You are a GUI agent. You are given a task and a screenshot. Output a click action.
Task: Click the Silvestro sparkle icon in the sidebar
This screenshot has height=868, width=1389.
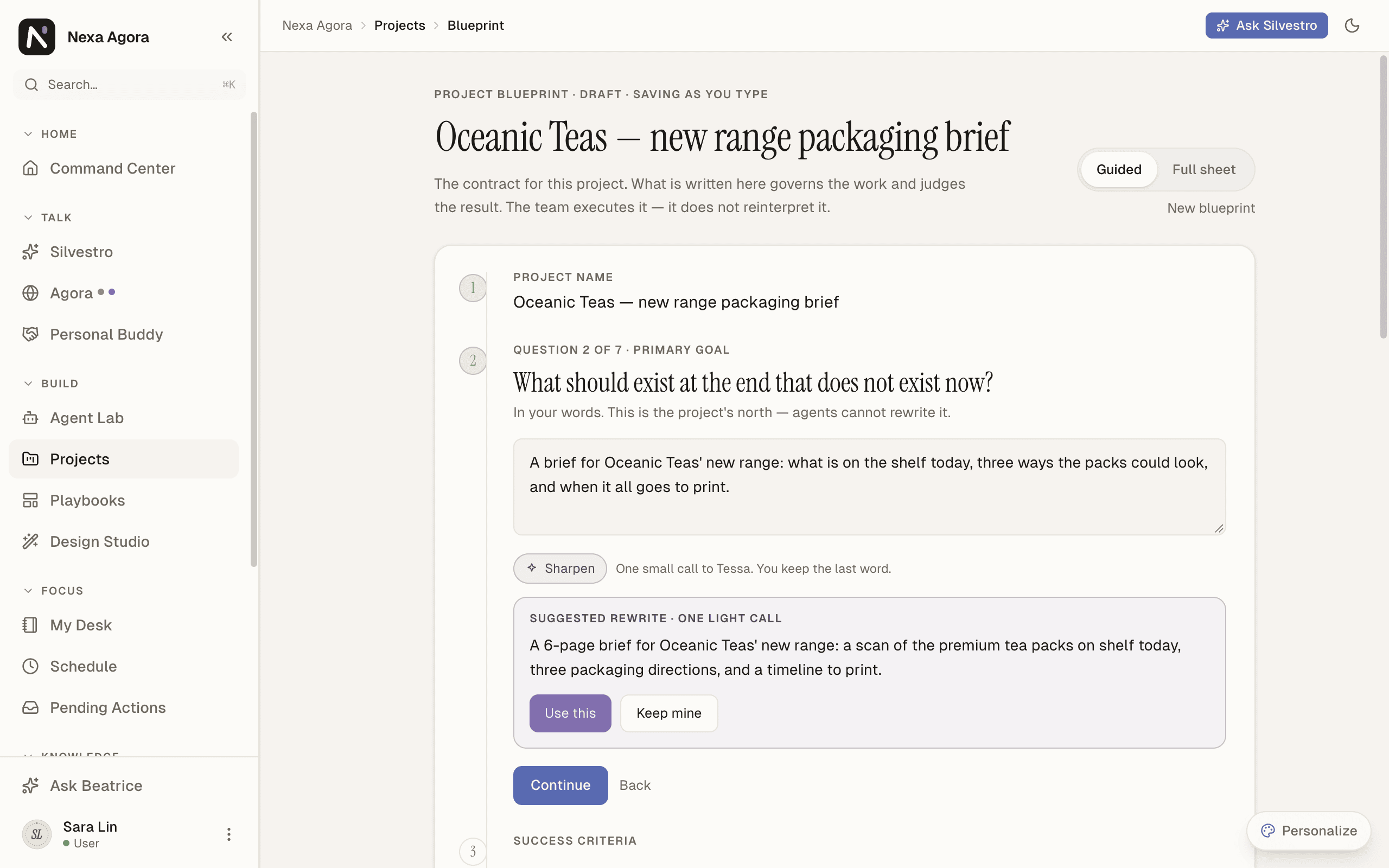[30, 251]
